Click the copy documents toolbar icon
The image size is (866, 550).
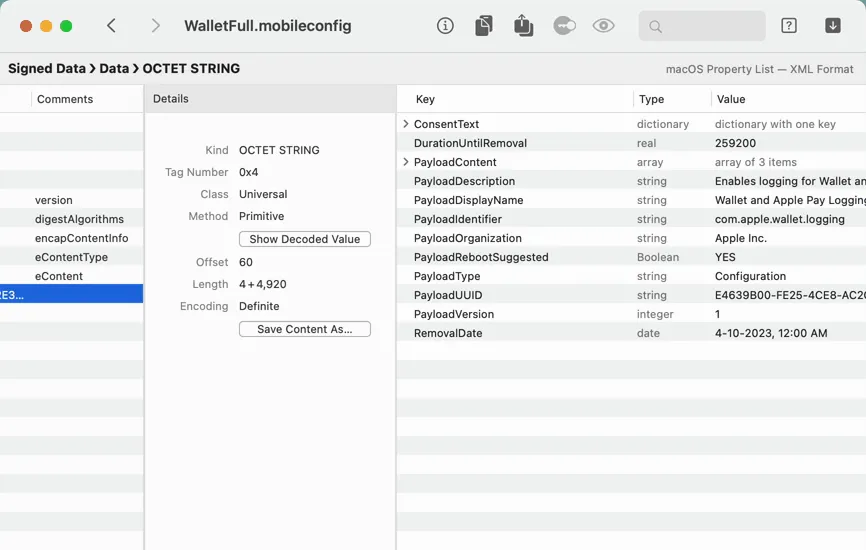pyautogui.click(x=484, y=26)
